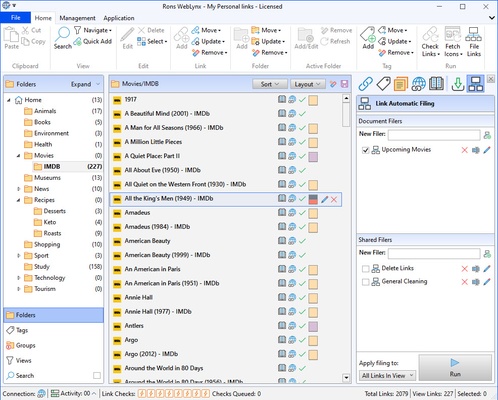Open the Navigate dropdown in ribbon
Screen dimensions: 498x400
click(93, 30)
